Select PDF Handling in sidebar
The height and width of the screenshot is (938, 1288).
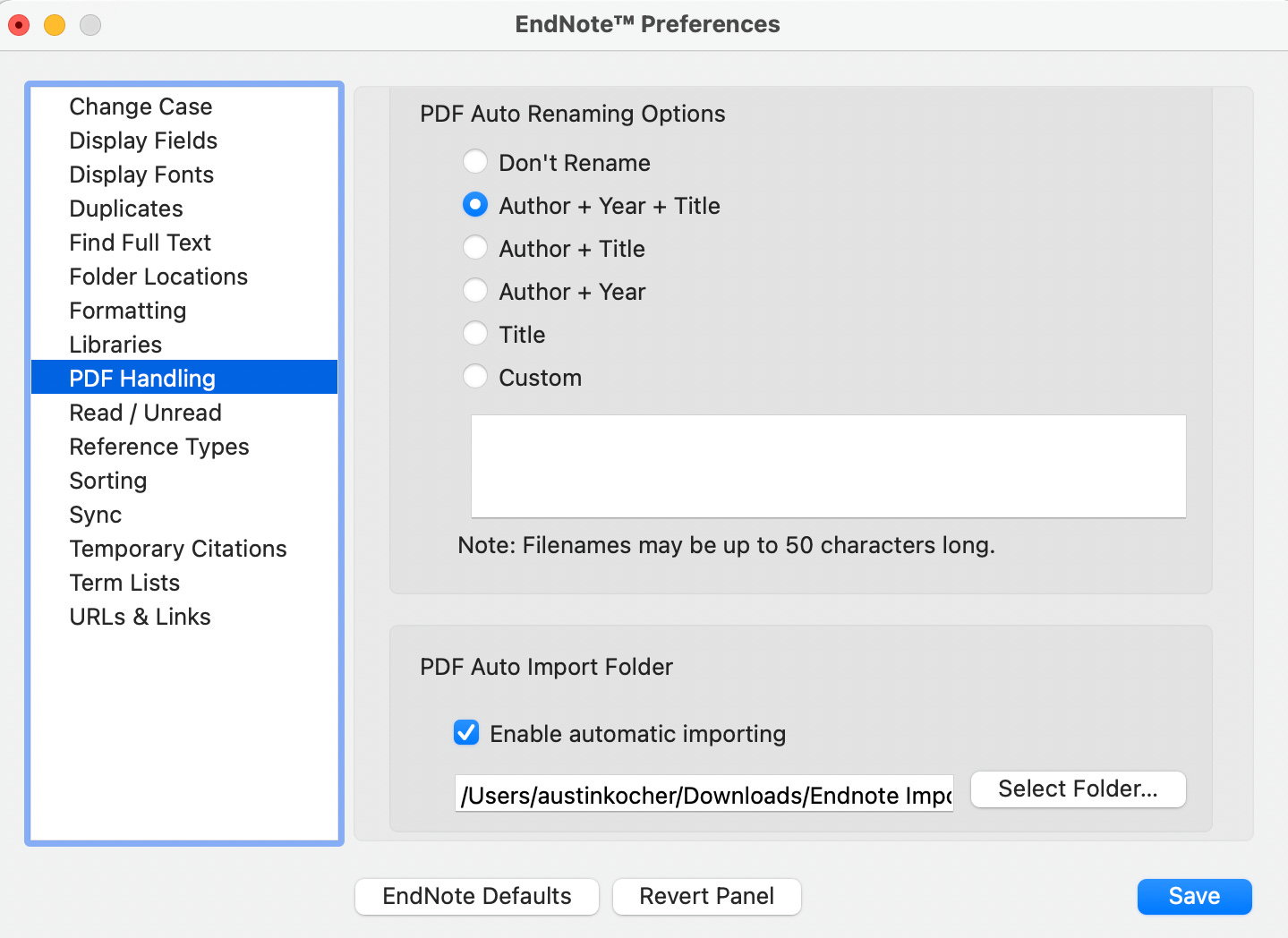pyautogui.click(x=184, y=379)
